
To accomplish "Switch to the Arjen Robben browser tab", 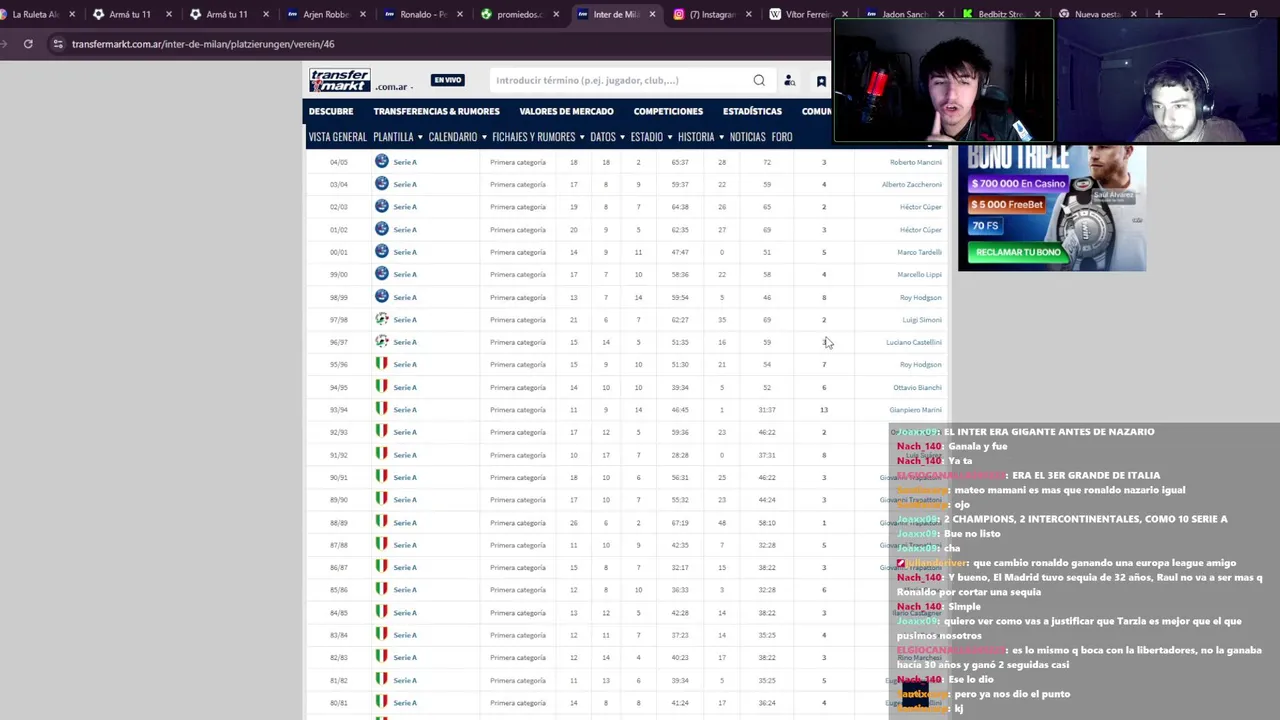I will pos(325,15).
